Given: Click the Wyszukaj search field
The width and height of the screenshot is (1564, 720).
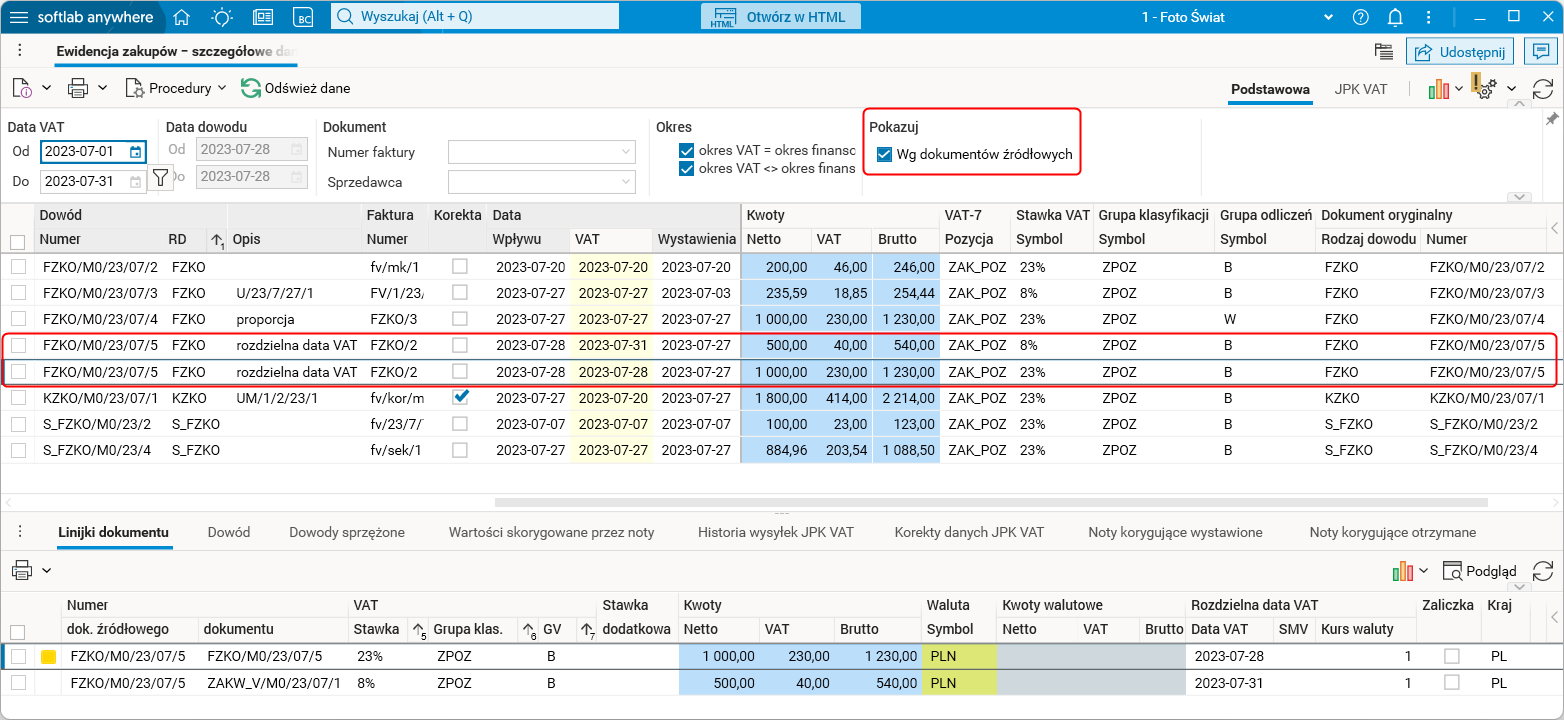Looking at the screenshot, I should tap(475, 17).
